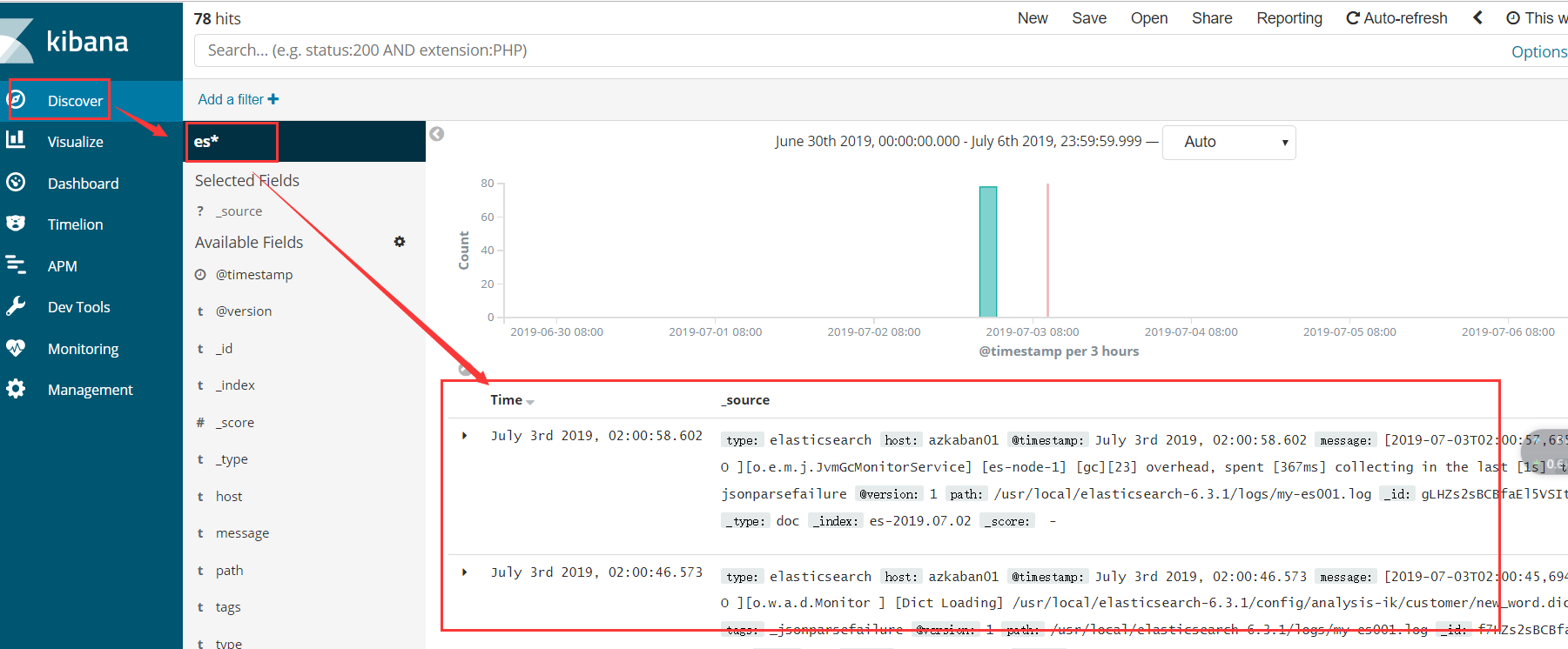1568x649 pixels.
Task: Click the 78 hits count
Action: click(217, 18)
